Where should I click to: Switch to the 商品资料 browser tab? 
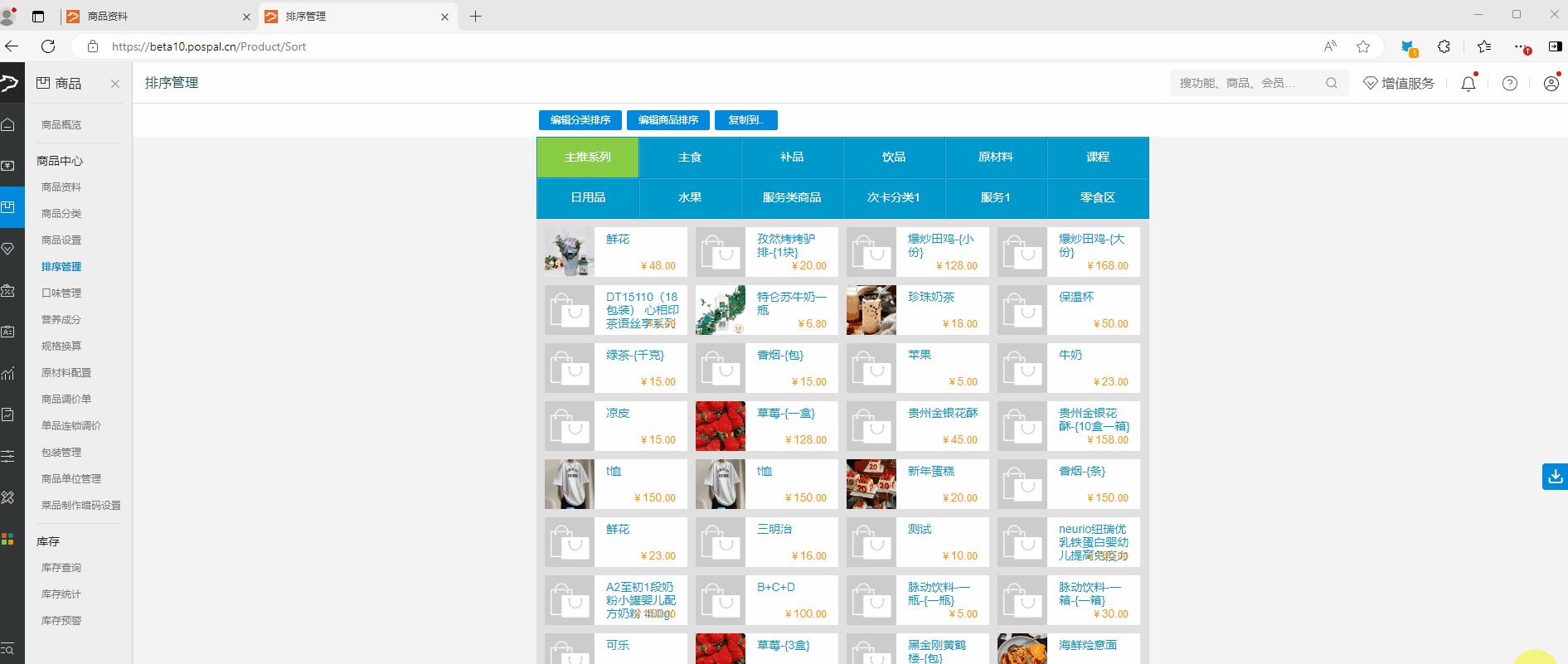tap(158, 16)
